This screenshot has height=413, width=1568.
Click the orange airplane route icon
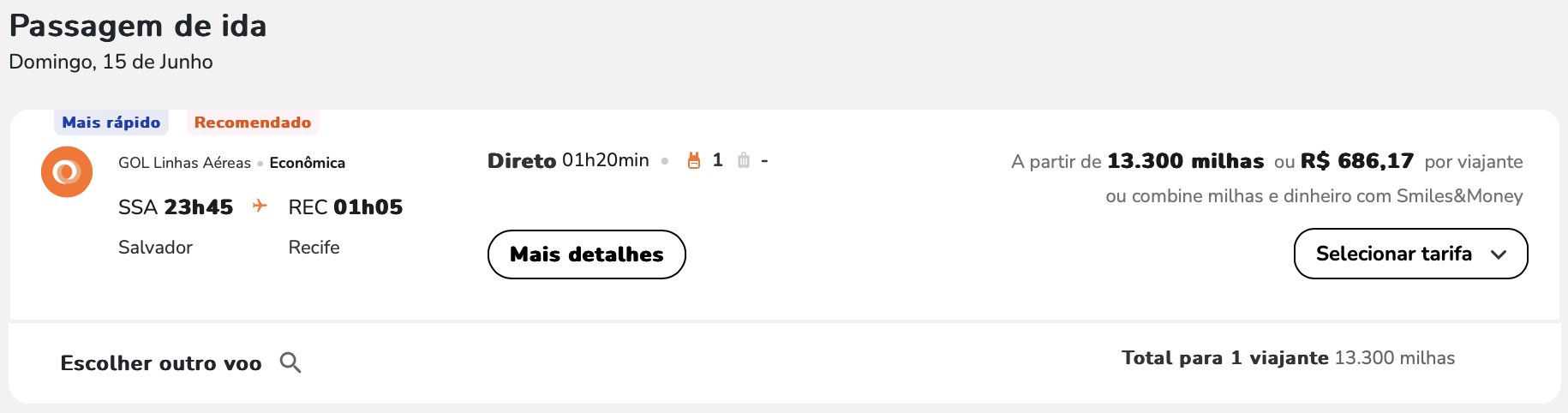pyautogui.click(x=260, y=206)
